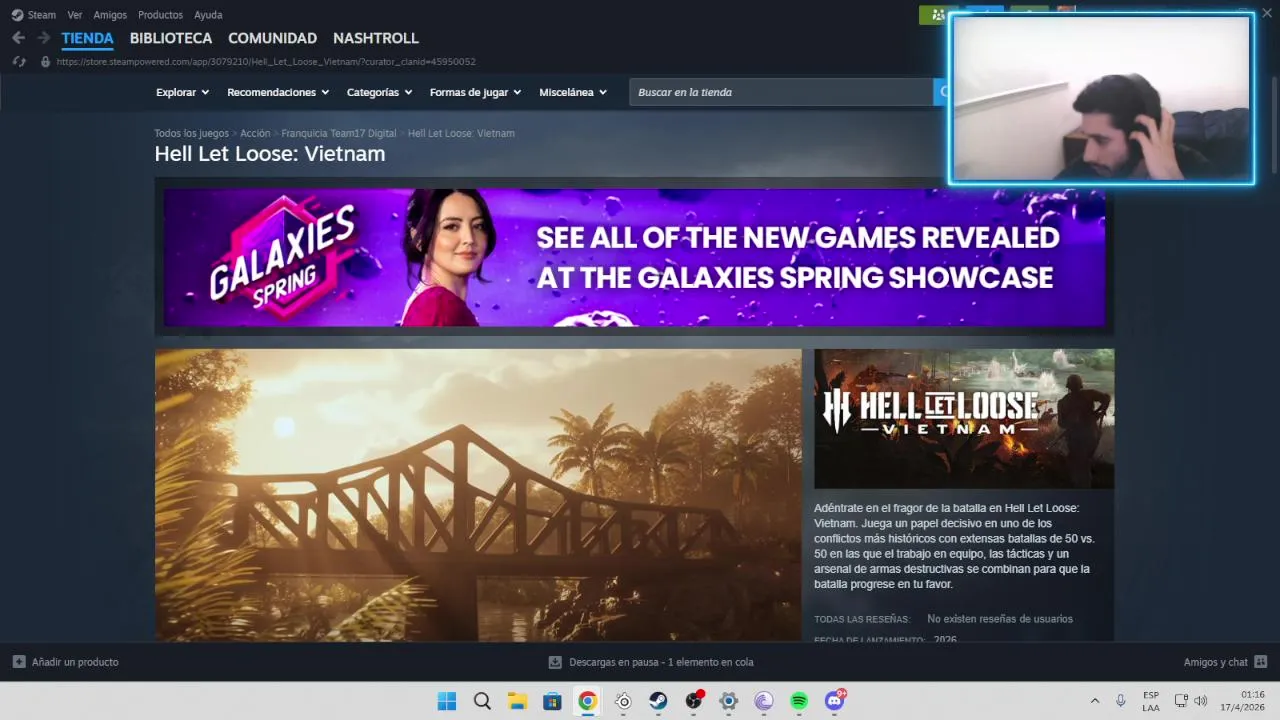
Task: Go forward with the right arrow
Action: pyautogui.click(x=43, y=38)
